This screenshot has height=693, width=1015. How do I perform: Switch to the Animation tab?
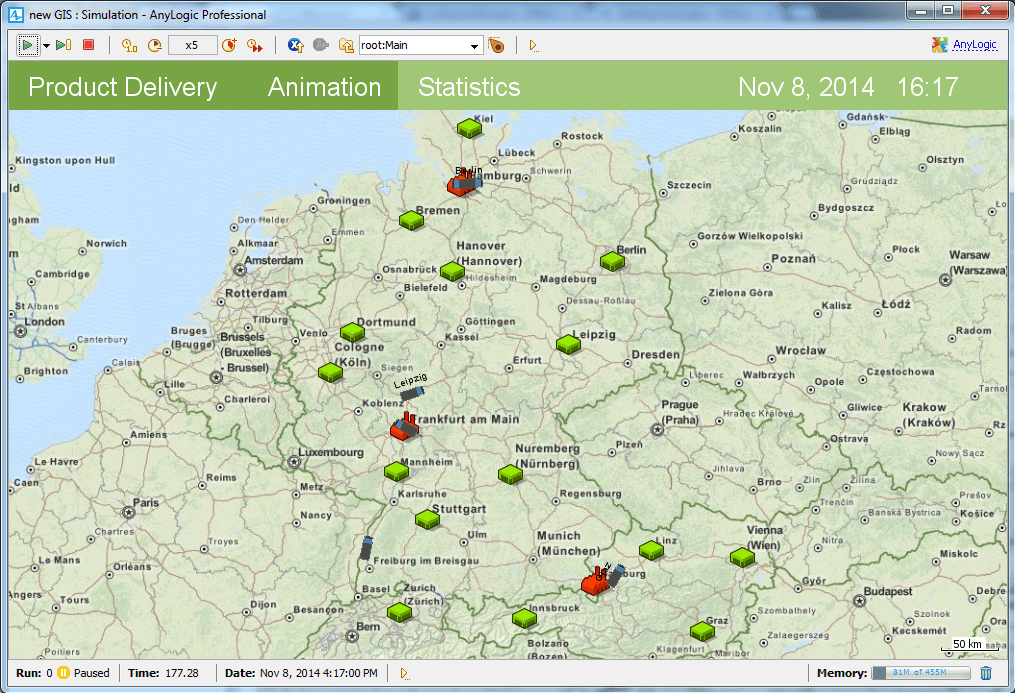pyautogui.click(x=324, y=87)
